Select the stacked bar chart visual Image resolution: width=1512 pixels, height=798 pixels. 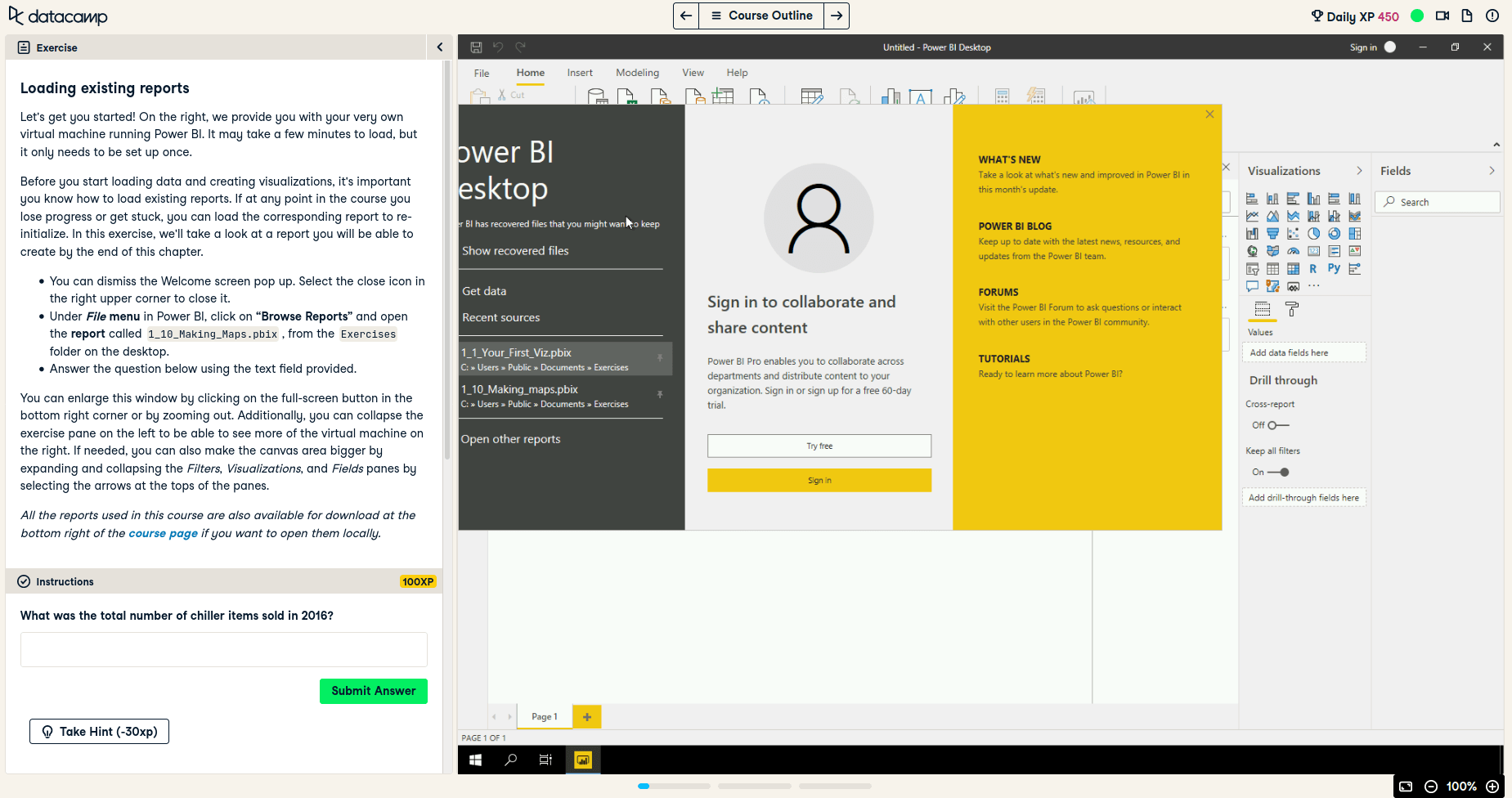pyautogui.click(x=1252, y=199)
